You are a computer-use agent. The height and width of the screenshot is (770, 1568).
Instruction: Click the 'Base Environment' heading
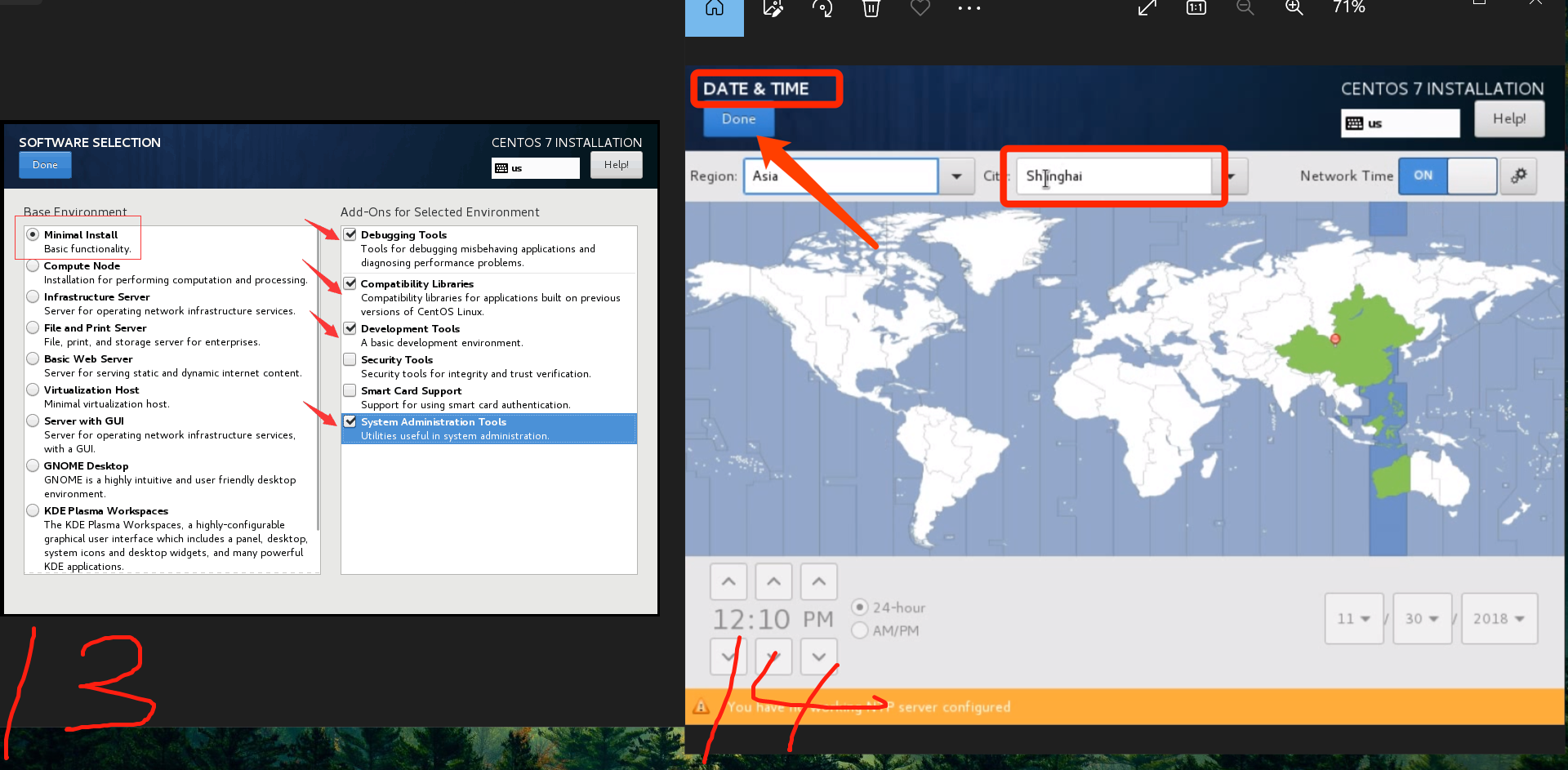pos(75,212)
